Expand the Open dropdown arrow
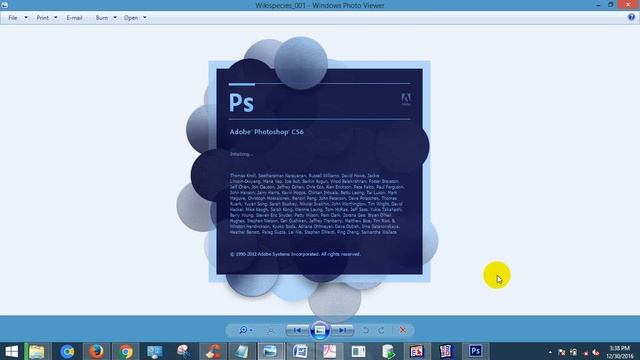Viewport: 640px width, 360px height. click(144, 18)
